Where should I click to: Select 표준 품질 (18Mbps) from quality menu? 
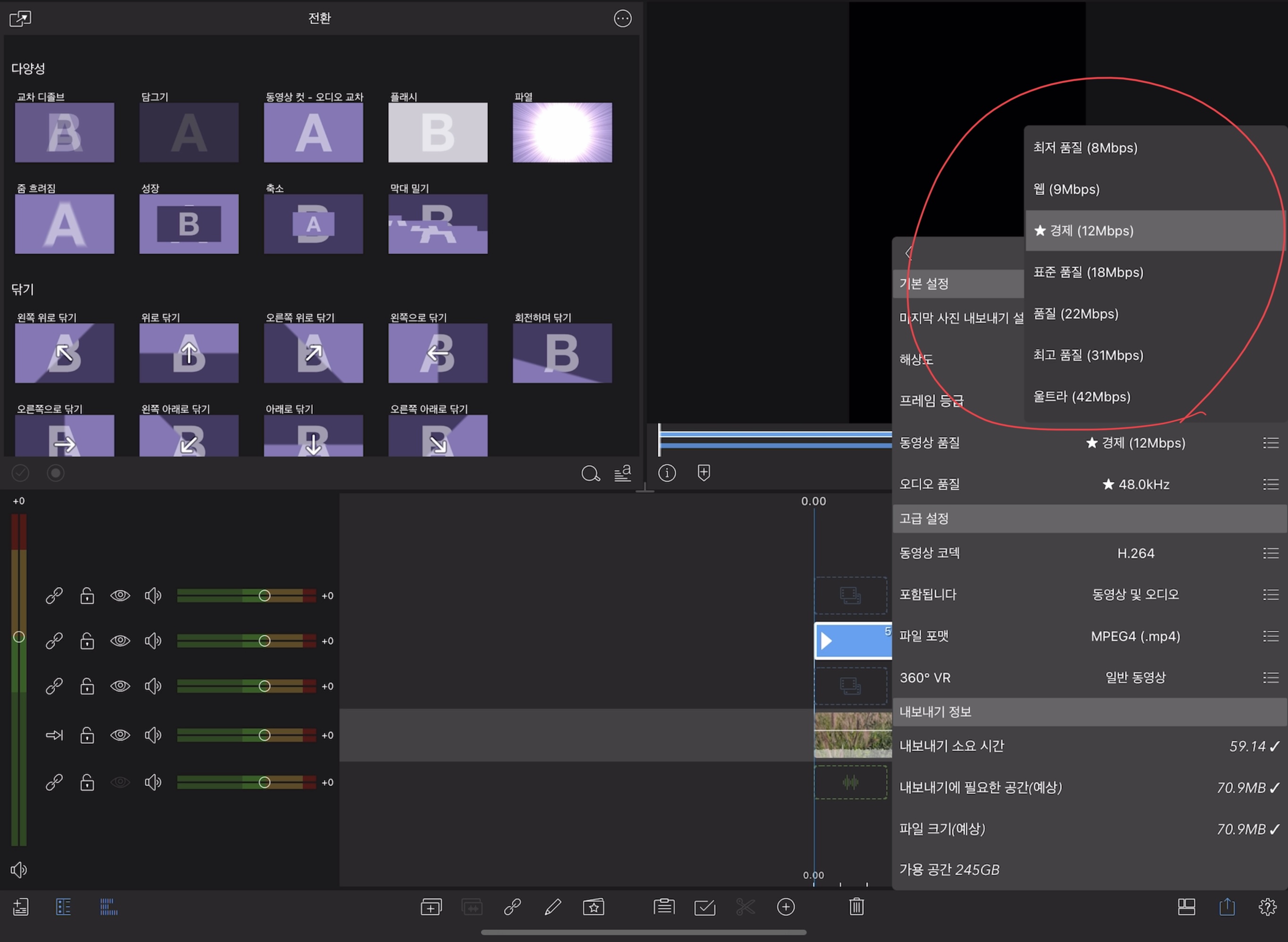coord(1088,272)
